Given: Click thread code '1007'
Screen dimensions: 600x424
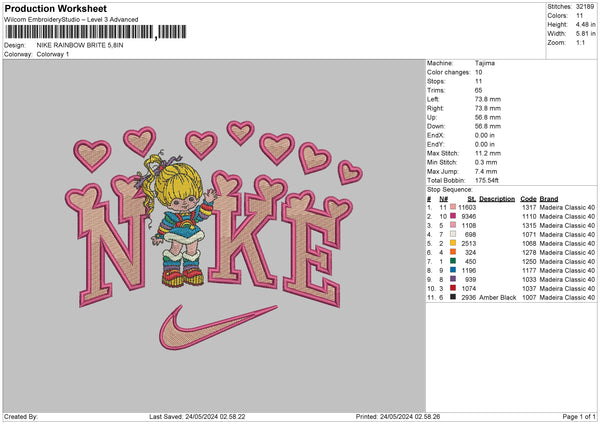Looking at the screenshot, I should (529, 297).
